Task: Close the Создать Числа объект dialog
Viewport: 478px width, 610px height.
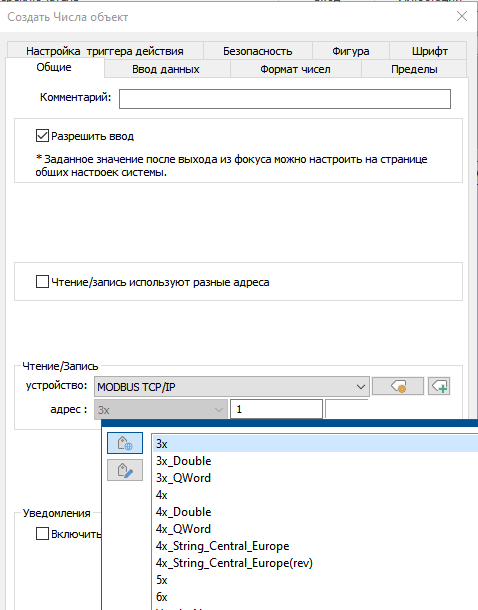Action: 462,16
